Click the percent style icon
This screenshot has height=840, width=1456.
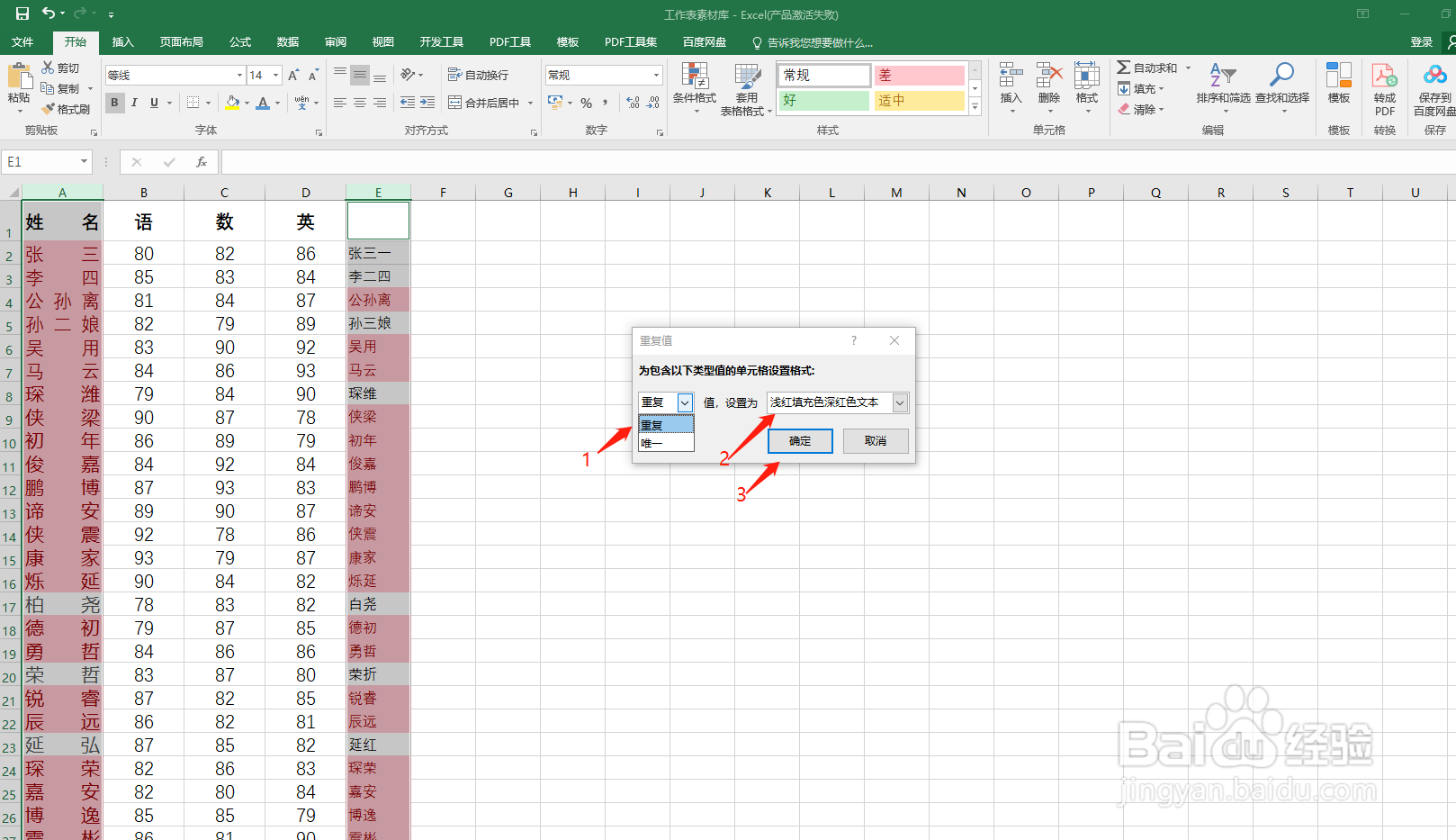coord(587,103)
